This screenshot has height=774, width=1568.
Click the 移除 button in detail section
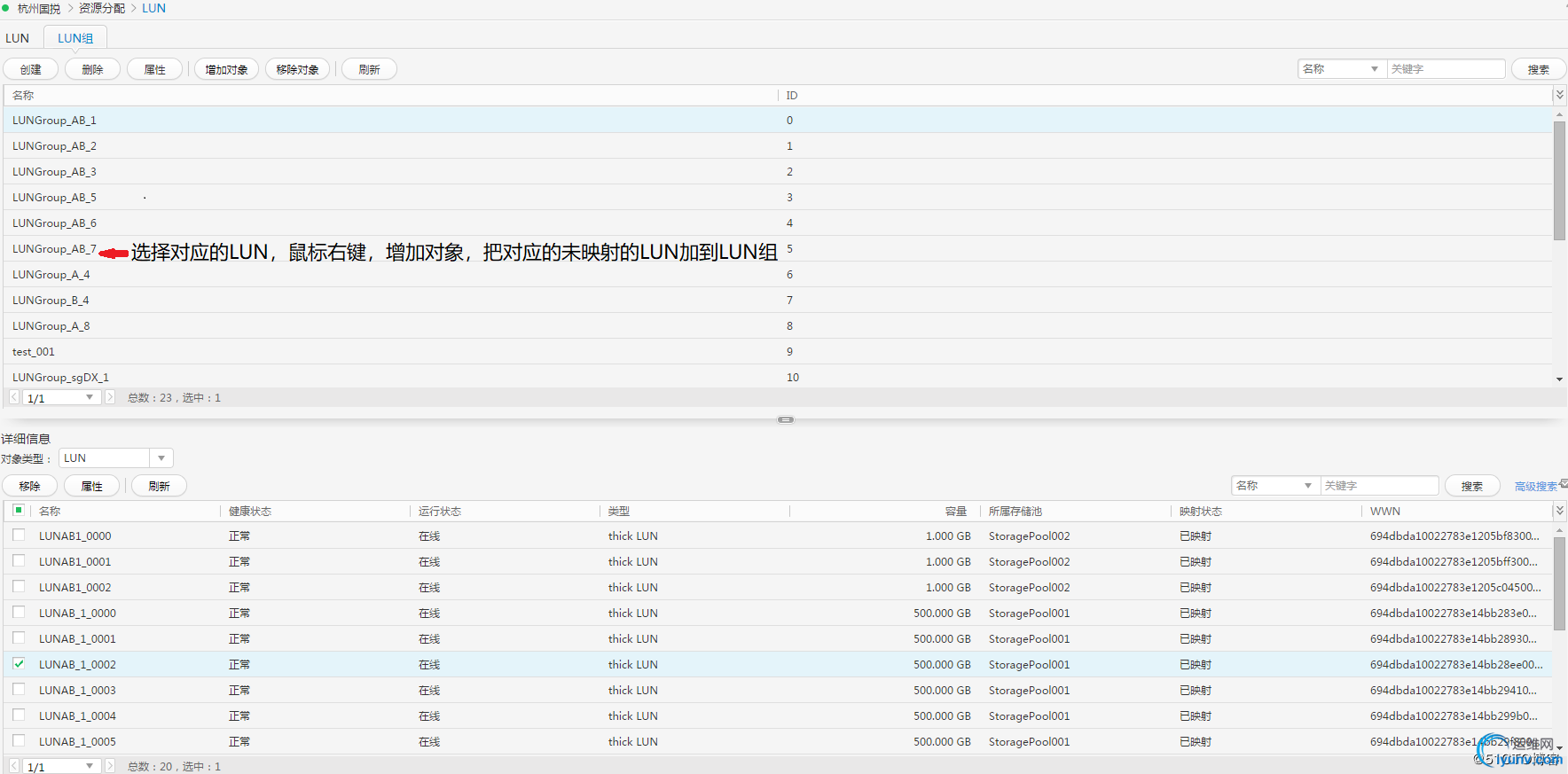tap(30, 486)
